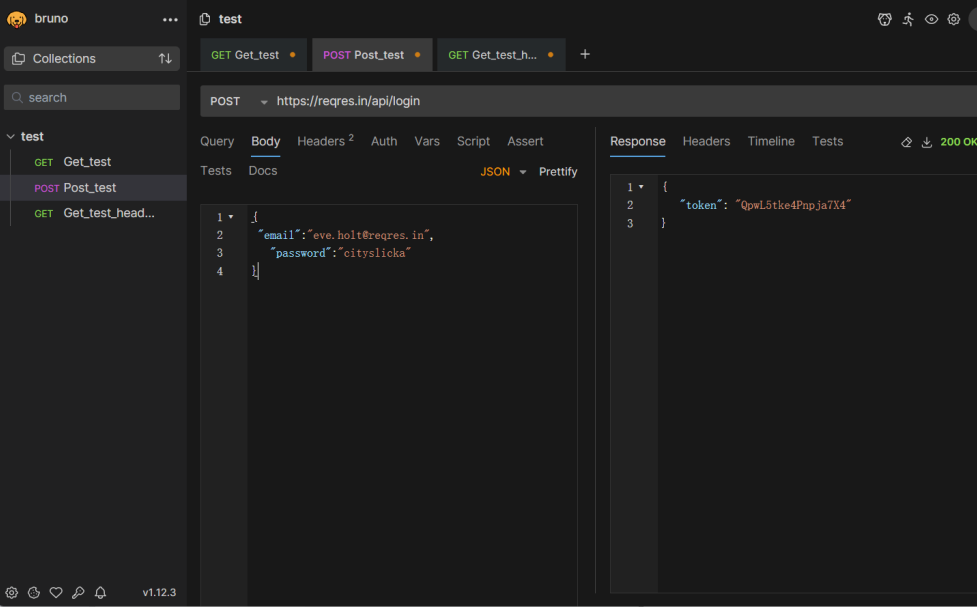Open the POST method dropdown arrow
Screen dimensions: 977x607
264,102
